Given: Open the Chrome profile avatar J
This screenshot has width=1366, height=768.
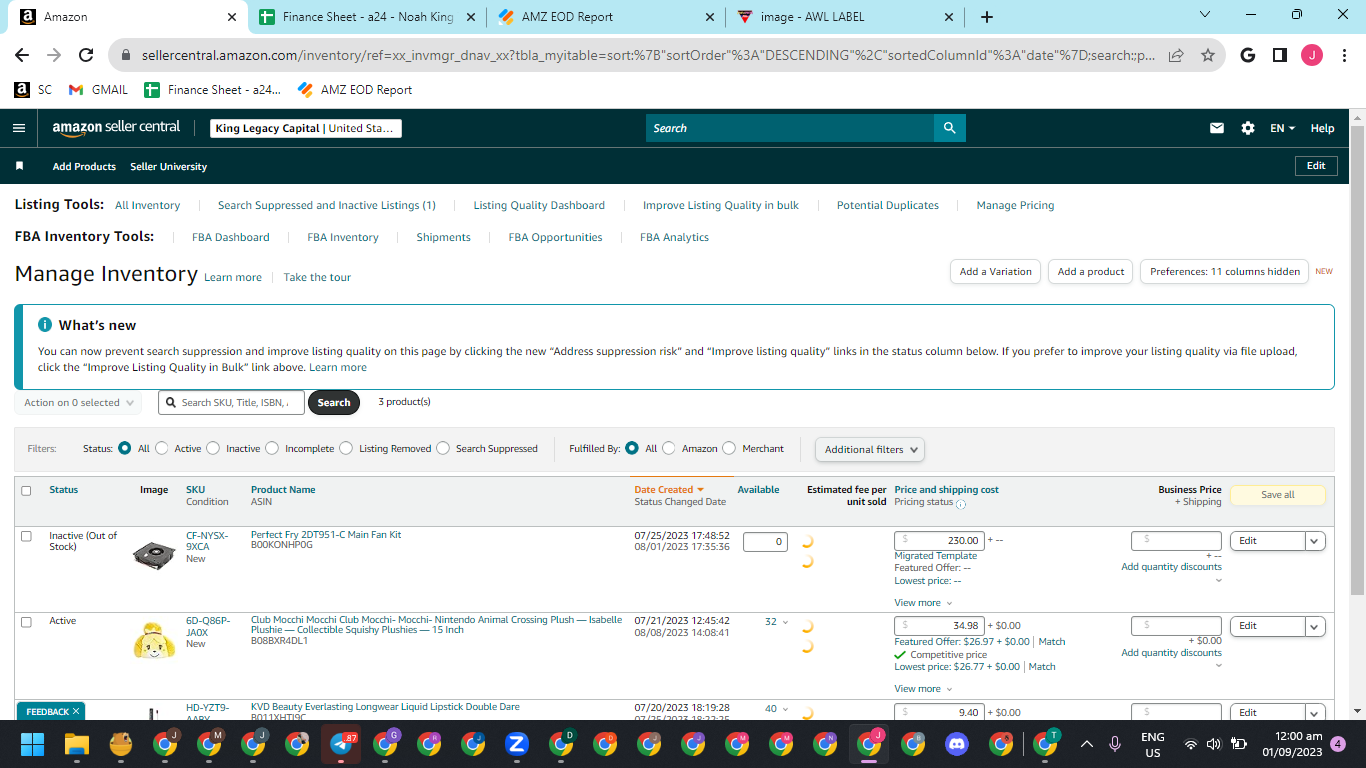Looking at the screenshot, I should click(x=1311, y=56).
